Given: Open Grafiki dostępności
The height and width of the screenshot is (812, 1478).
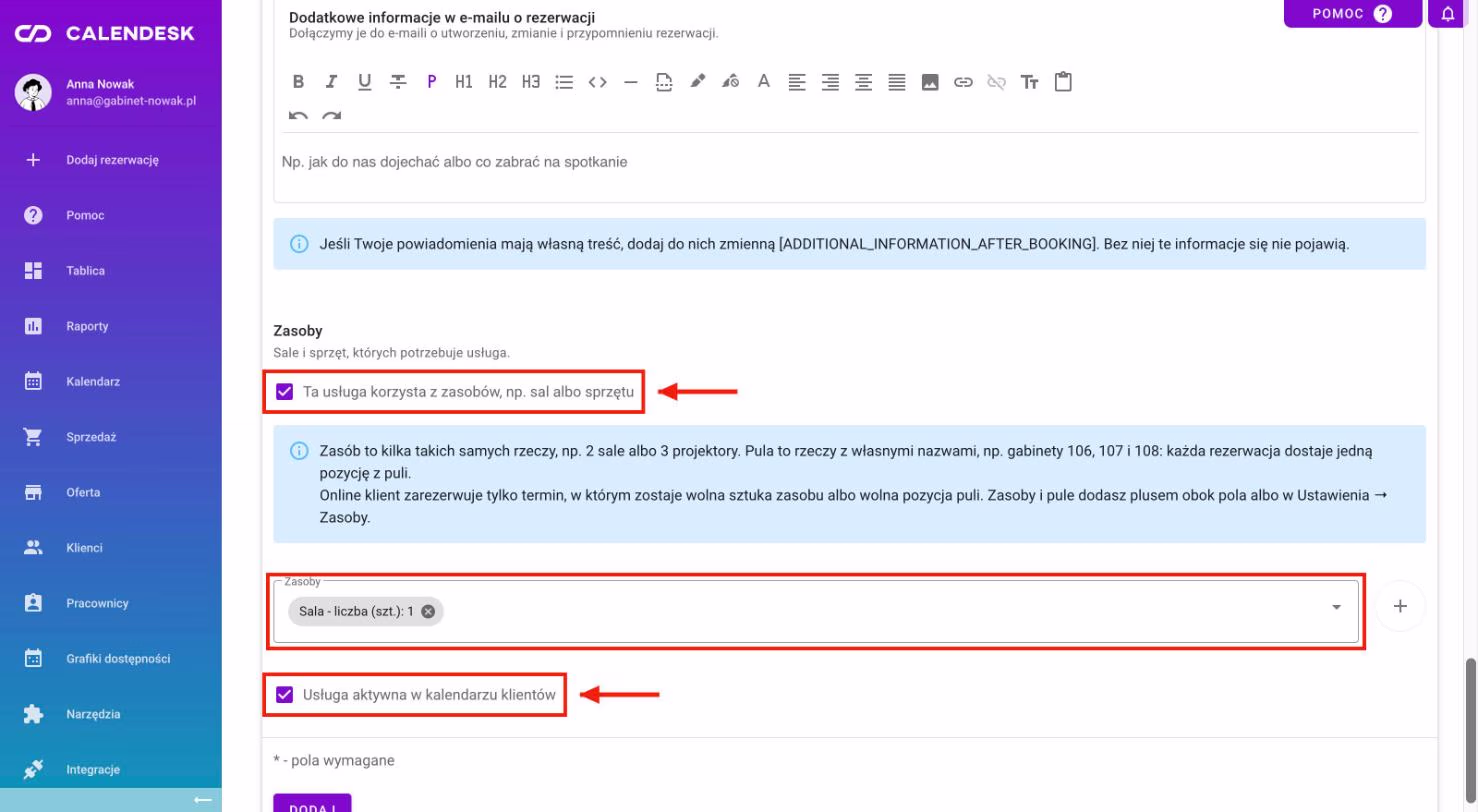Looking at the screenshot, I should [x=111, y=659].
